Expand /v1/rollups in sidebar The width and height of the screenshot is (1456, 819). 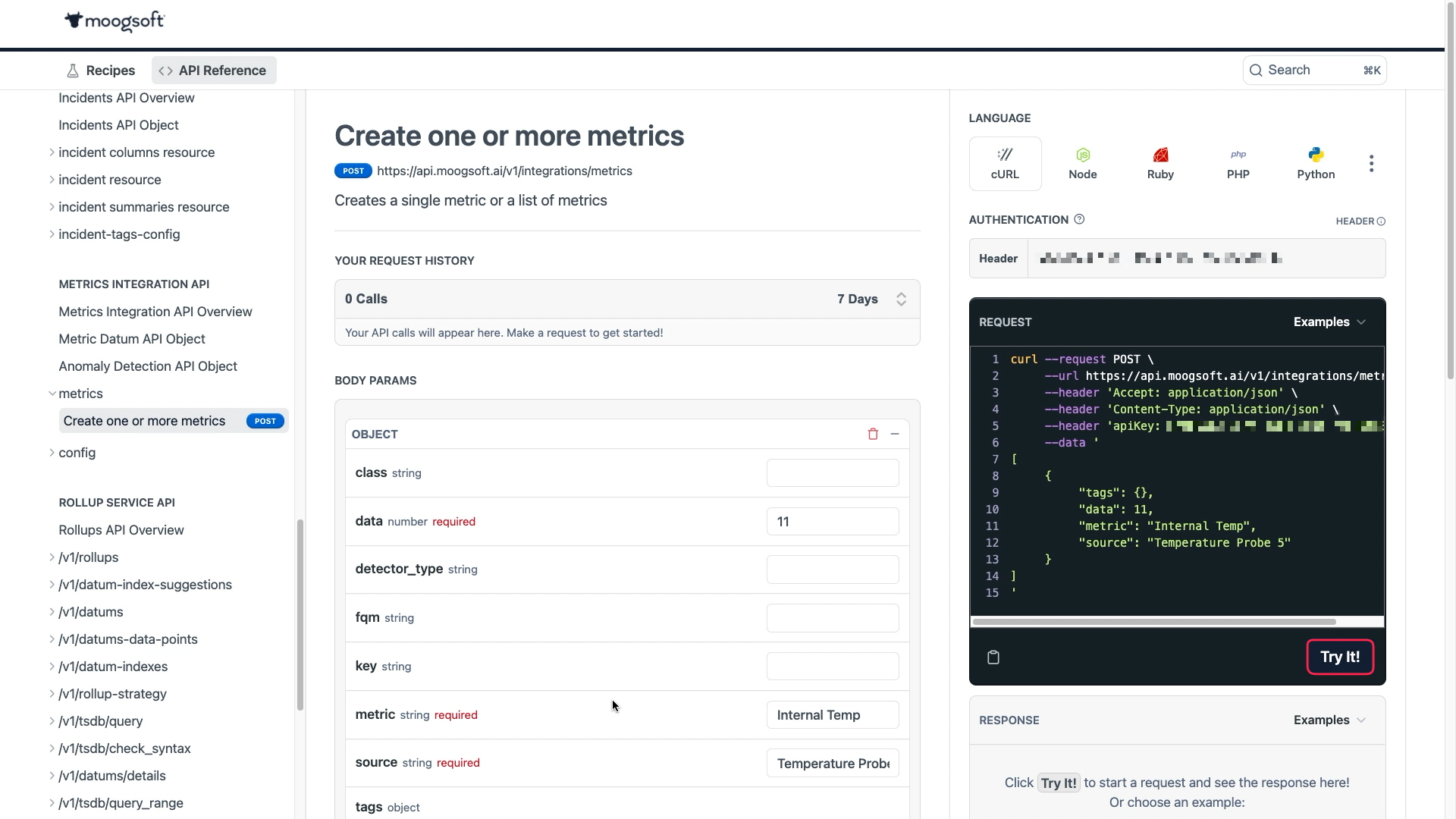click(x=52, y=557)
